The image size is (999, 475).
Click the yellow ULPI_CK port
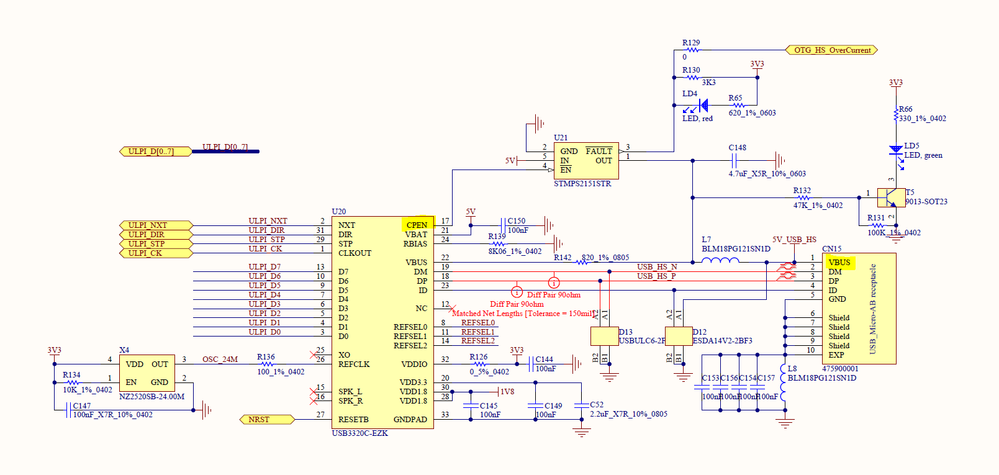[155, 253]
